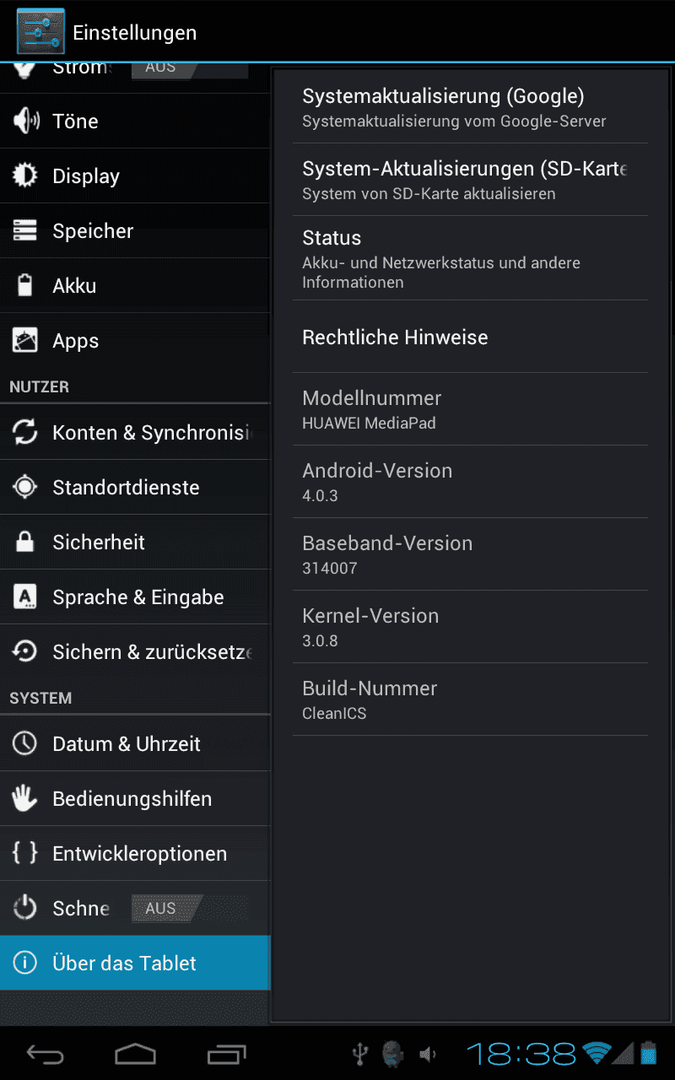Tap Systemaktualisierung (Google) entry
Screen dimensions: 675x1080
pos(470,107)
